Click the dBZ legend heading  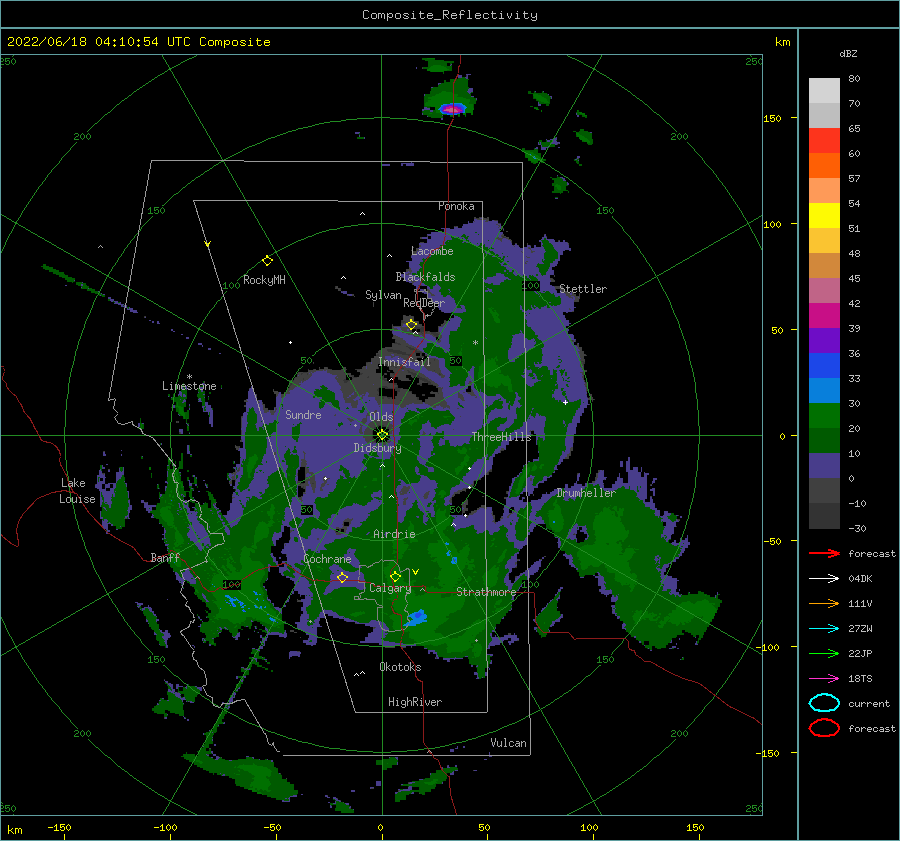click(x=848, y=54)
